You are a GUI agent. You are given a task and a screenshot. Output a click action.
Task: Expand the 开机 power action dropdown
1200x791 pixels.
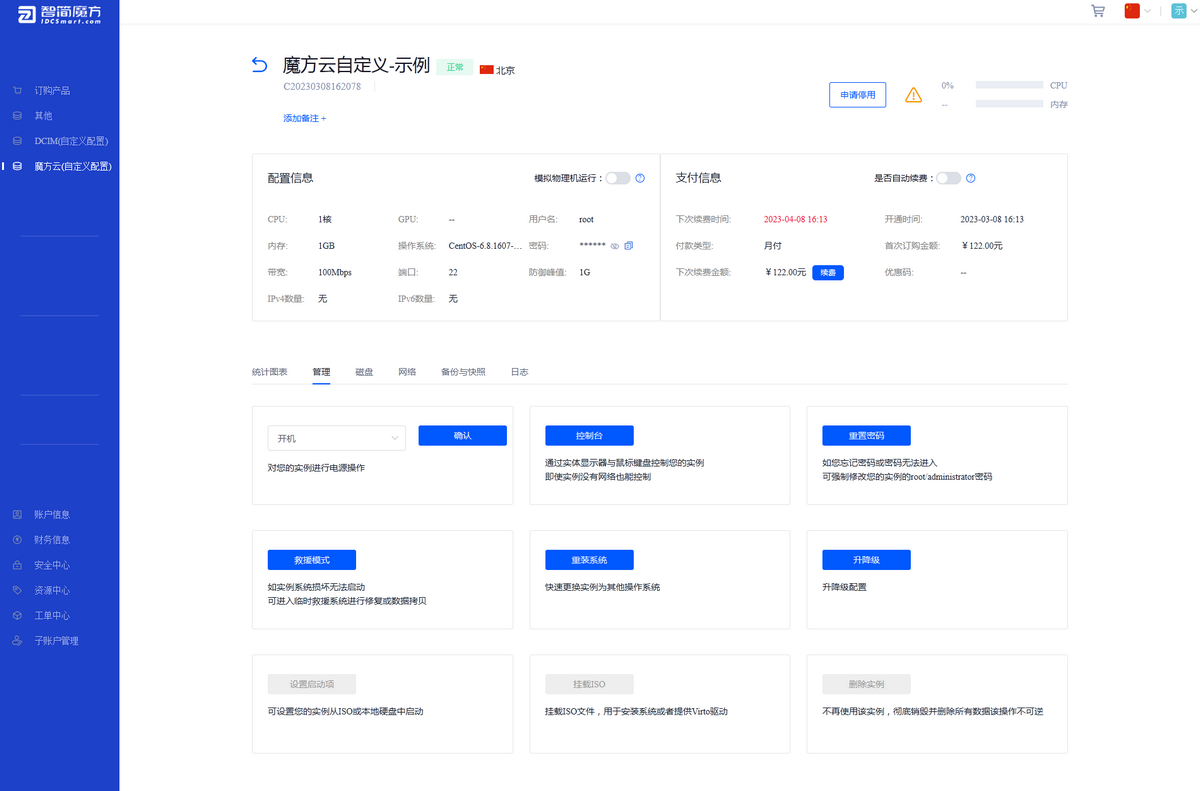336,438
